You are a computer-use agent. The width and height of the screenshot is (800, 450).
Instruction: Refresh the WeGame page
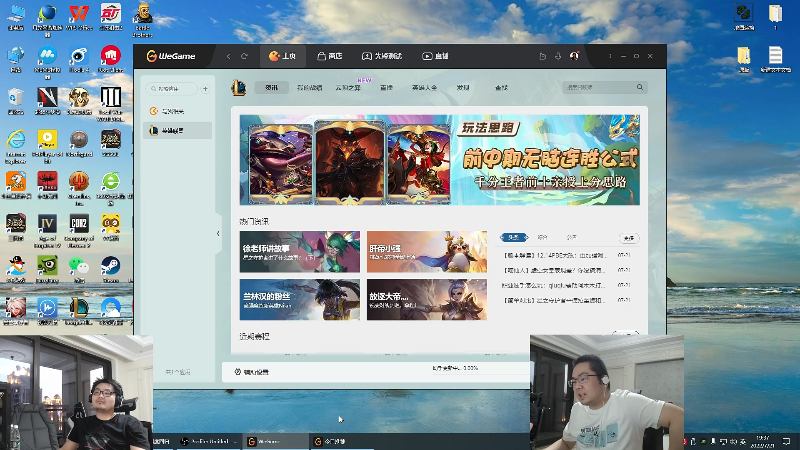tap(244, 56)
